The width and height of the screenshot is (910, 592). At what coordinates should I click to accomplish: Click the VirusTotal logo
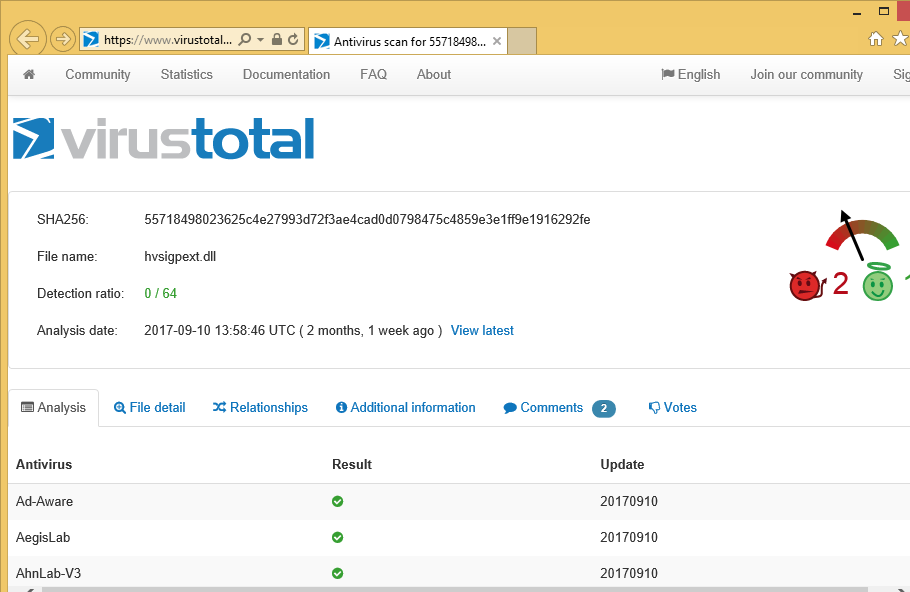point(163,139)
